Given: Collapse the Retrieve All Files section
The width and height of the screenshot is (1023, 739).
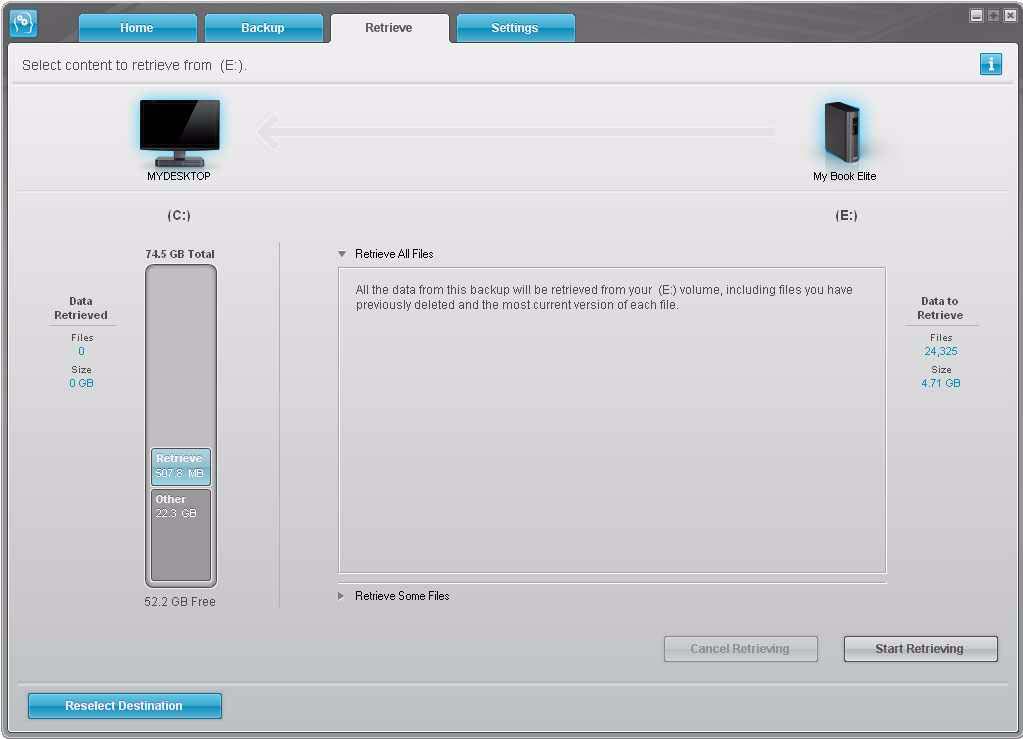Looking at the screenshot, I should [x=342, y=254].
